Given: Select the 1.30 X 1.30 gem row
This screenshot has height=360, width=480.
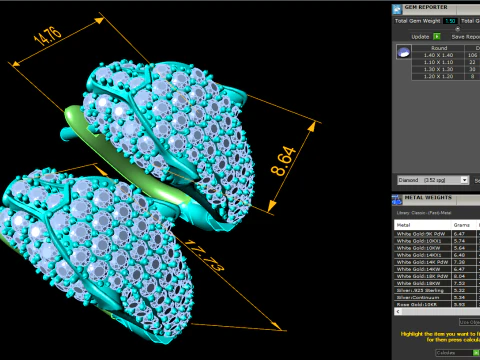Looking at the screenshot, I should (446, 69).
